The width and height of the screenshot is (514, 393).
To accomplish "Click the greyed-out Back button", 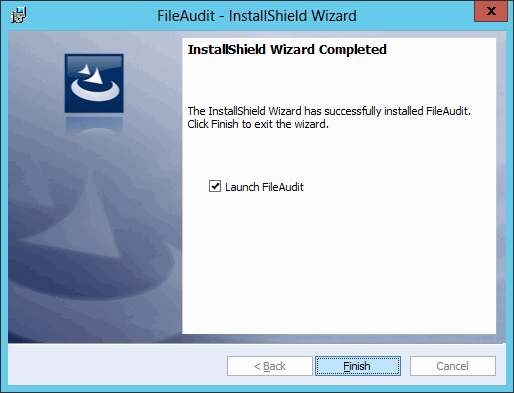I will point(270,366).
